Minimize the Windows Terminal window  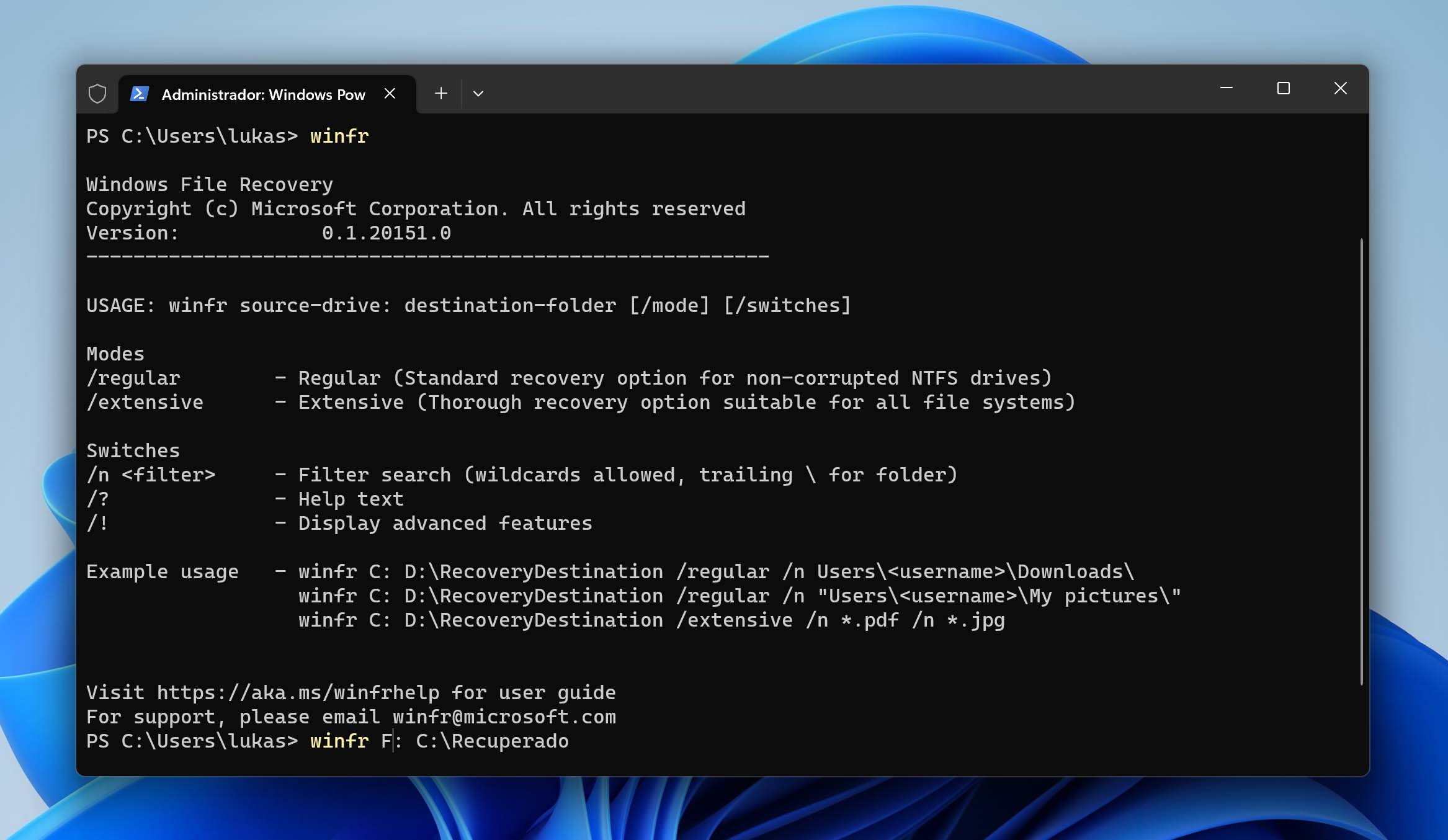point(1227,89)
